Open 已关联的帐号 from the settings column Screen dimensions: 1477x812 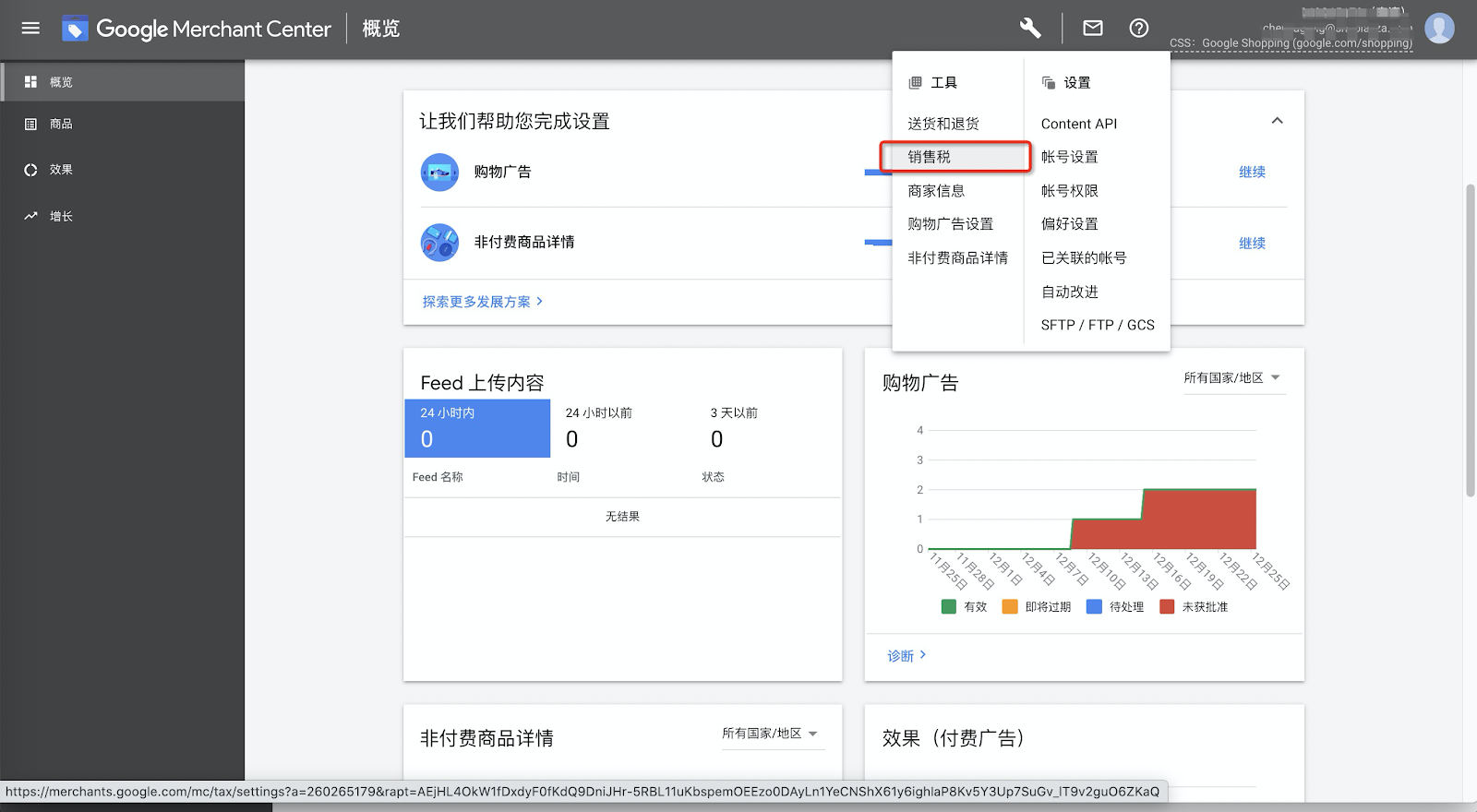point(1084,258)
